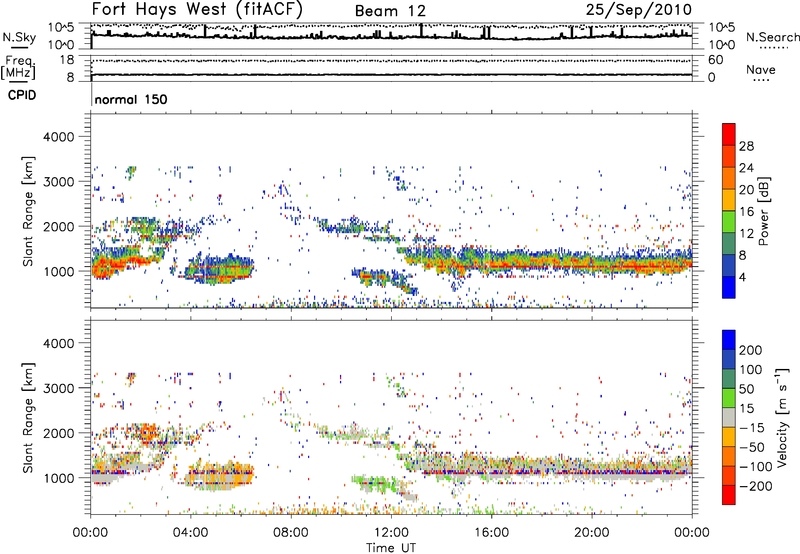Click "Slant Range [km]" on the velocity panel
The width and height of the screenshot is (800, 554).
pos(28,418)
